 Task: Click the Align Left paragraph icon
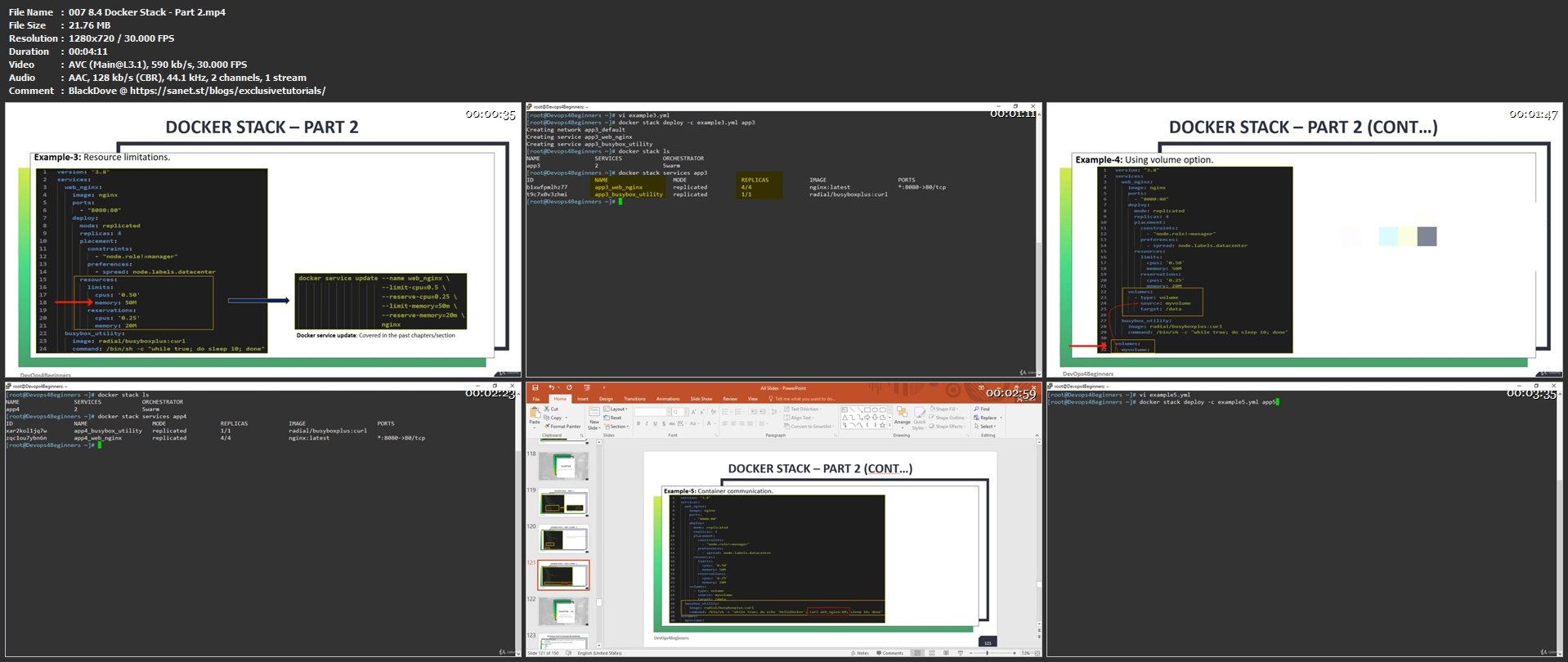coord(725,423)
